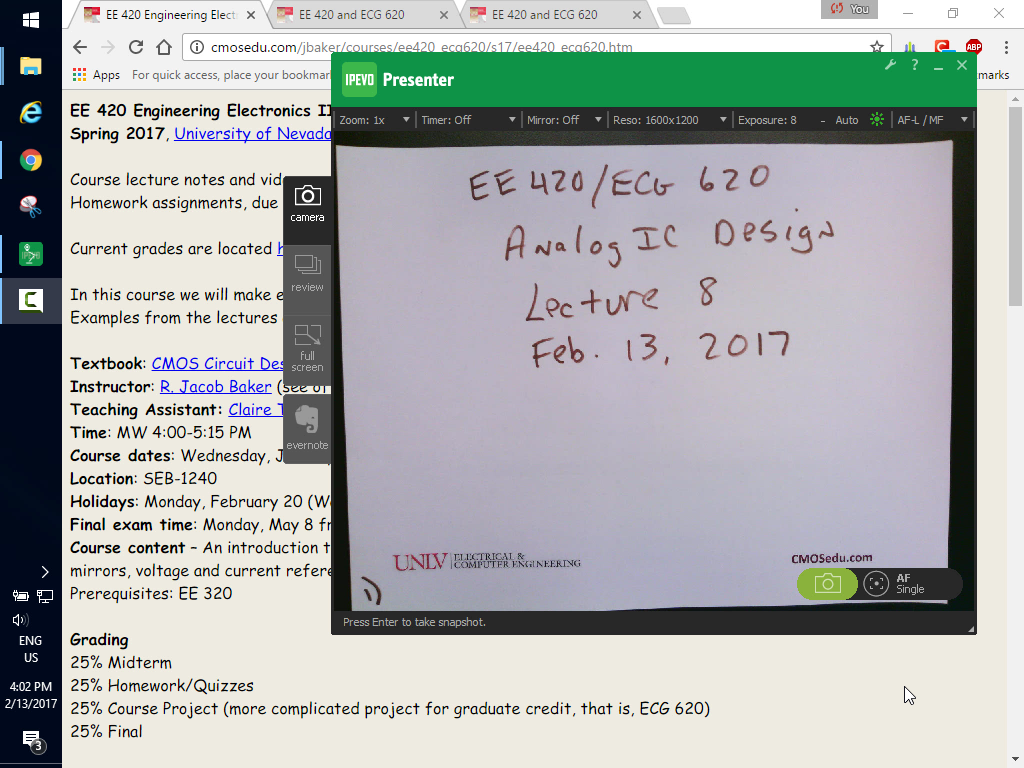The height and width of the screenshot is (768, 1024).
Task: Click the Presenter window resize grip
Action: pyautogui.click(x=971, y=629)
